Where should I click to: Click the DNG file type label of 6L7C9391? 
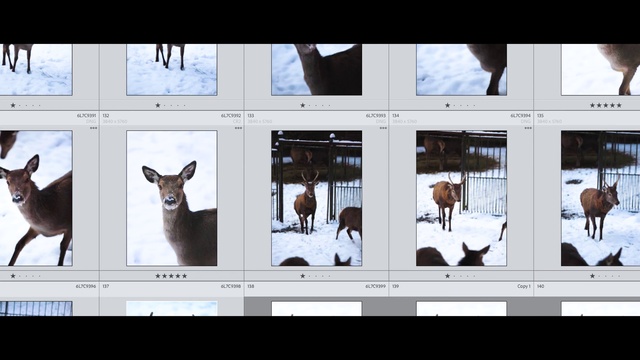click(x=91, y=122)
